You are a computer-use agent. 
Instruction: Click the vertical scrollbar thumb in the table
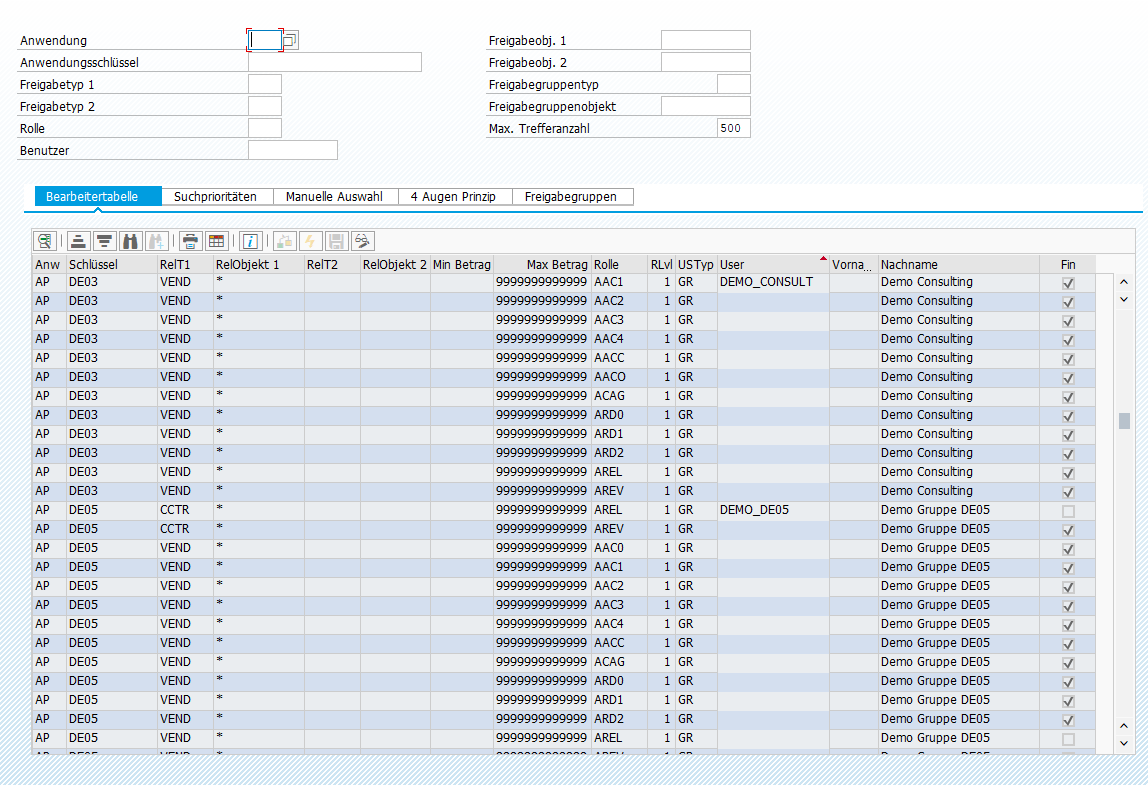click(x=1124, y=421)
